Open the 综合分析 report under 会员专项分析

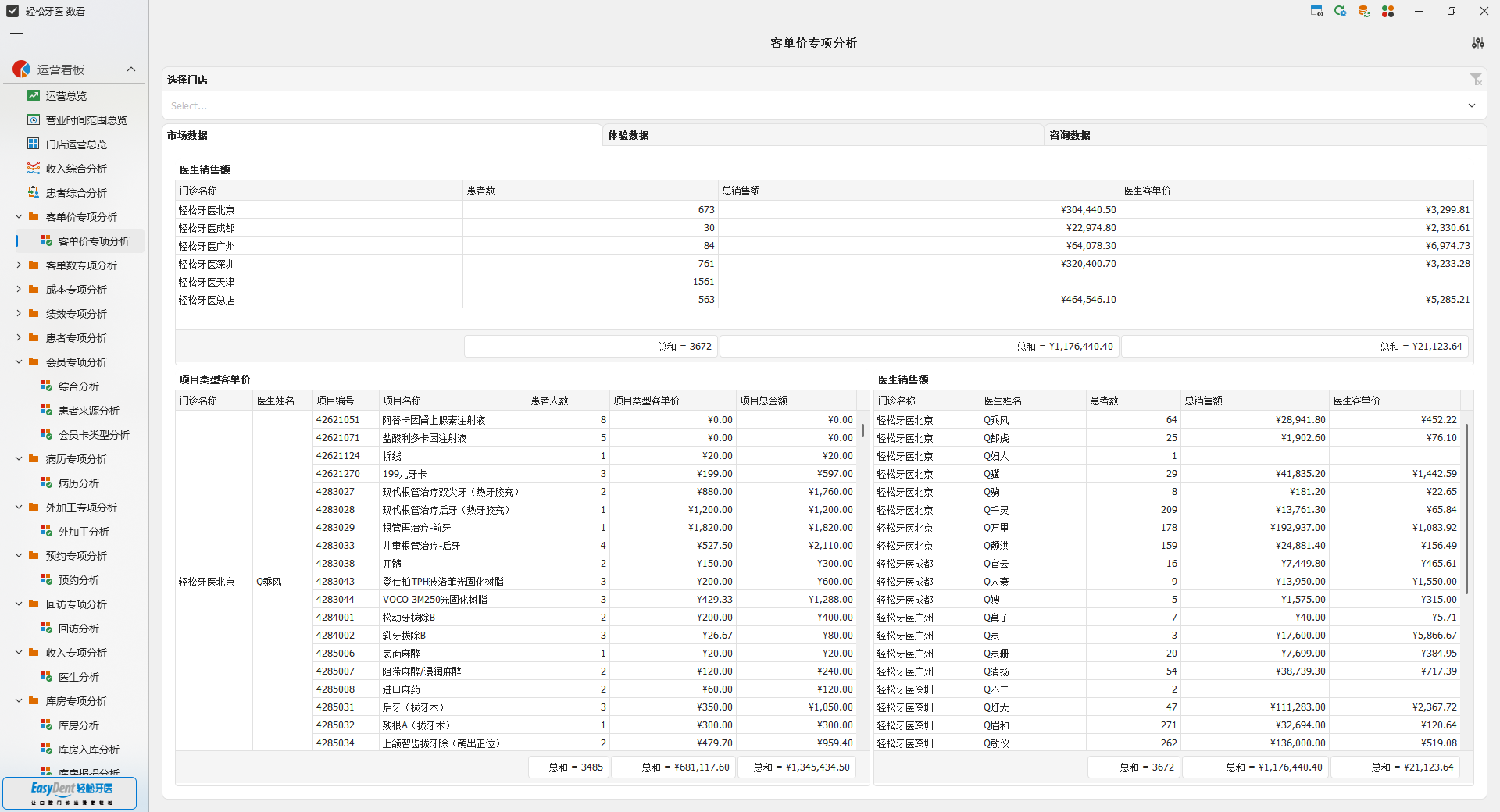tap(78, 386)
